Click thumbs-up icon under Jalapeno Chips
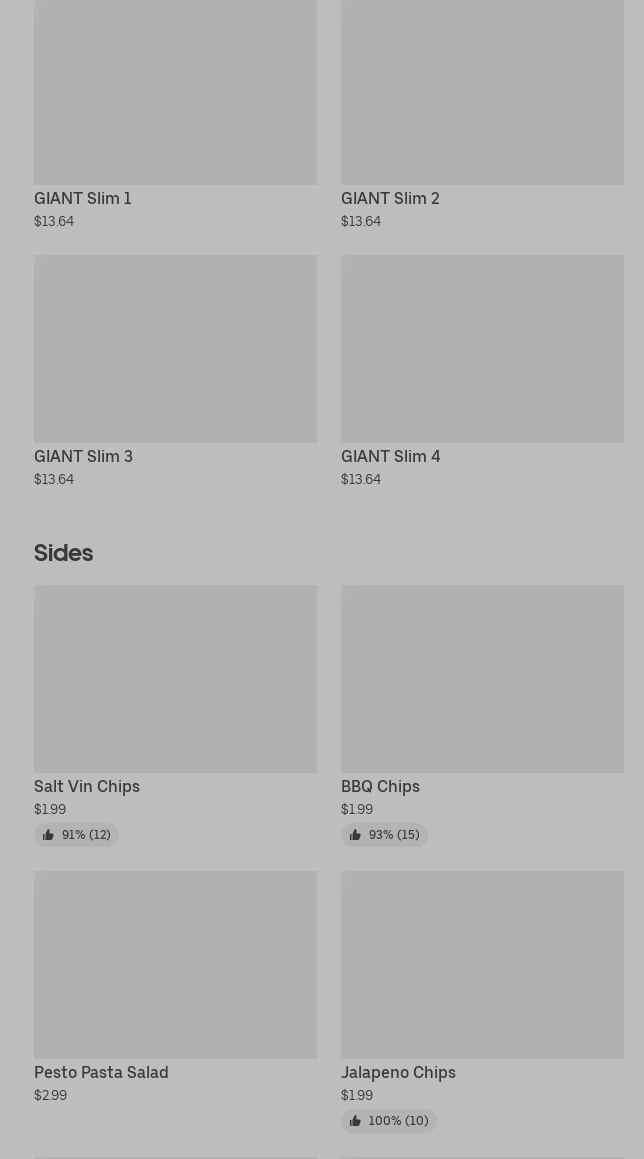 click(x=355, y=1121)
